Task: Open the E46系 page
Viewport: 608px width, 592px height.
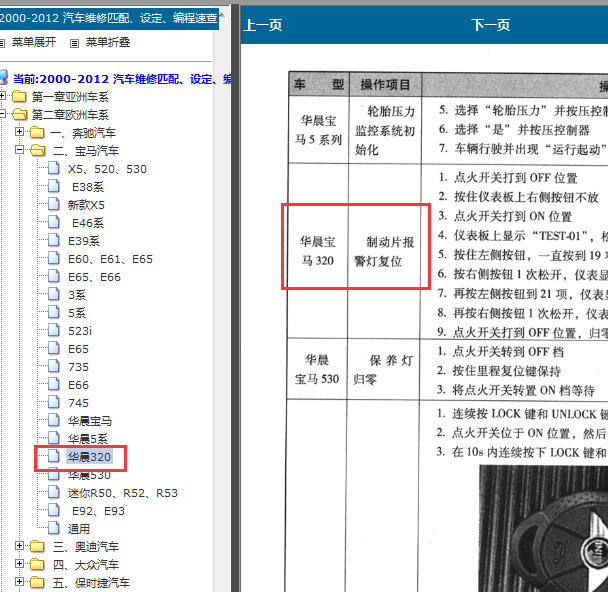Action: (88, 223)
